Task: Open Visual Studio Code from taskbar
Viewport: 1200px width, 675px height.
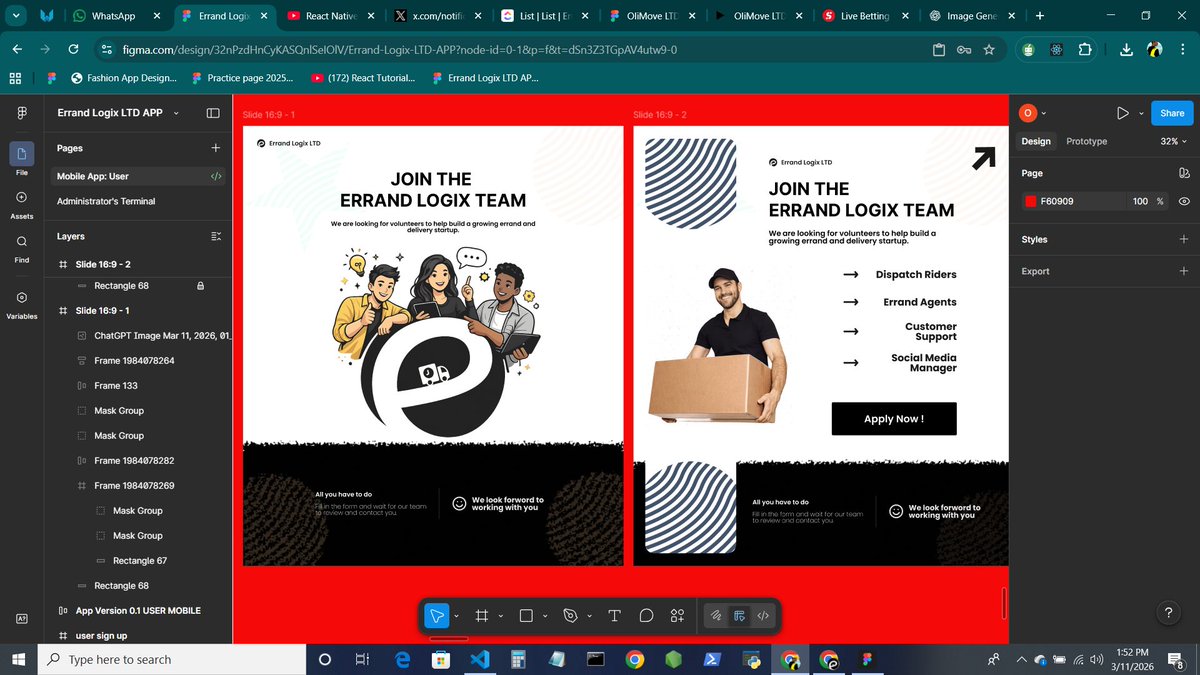Action: click(x=480, y=660)
